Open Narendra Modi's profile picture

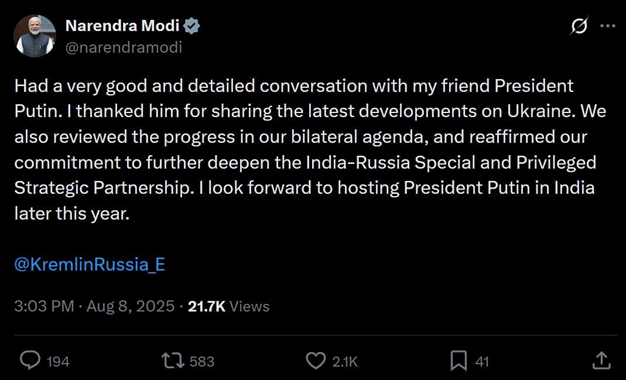tap(35, 36)
